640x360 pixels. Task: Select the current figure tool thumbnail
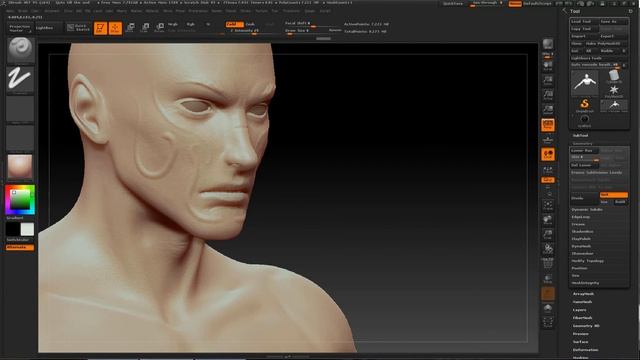584,82
